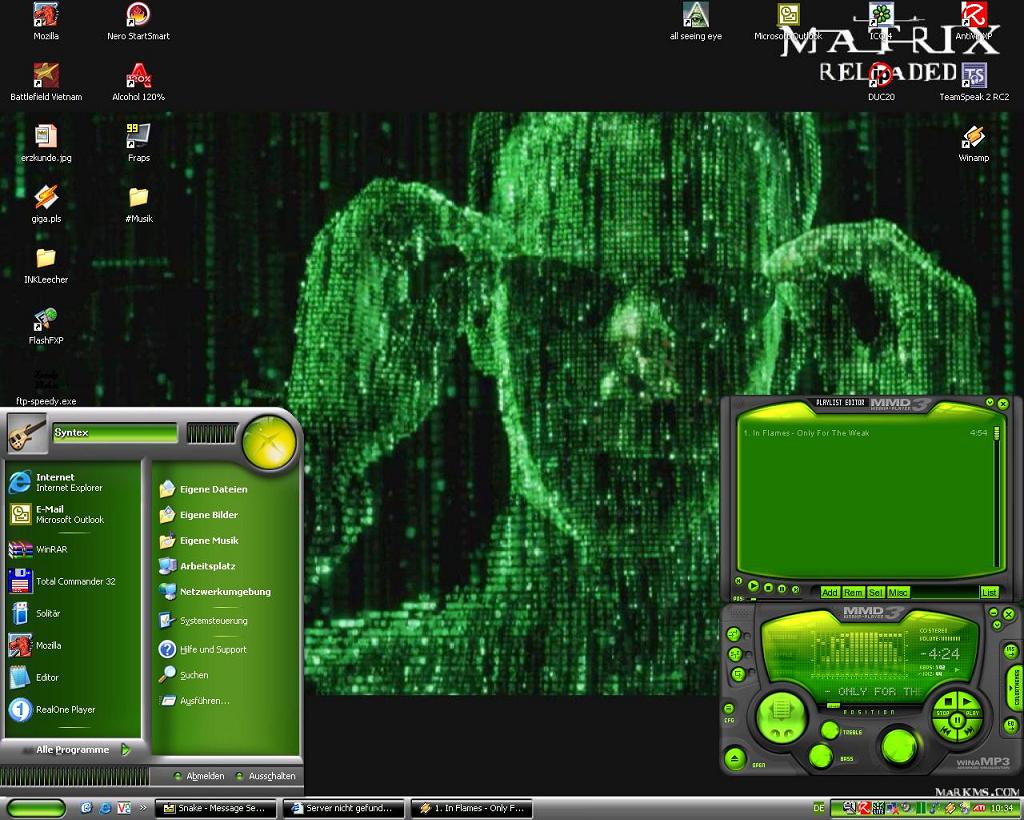Open the #Musik folder
This screenshot has width=1024, height=820.
click(x=138, y=204)
